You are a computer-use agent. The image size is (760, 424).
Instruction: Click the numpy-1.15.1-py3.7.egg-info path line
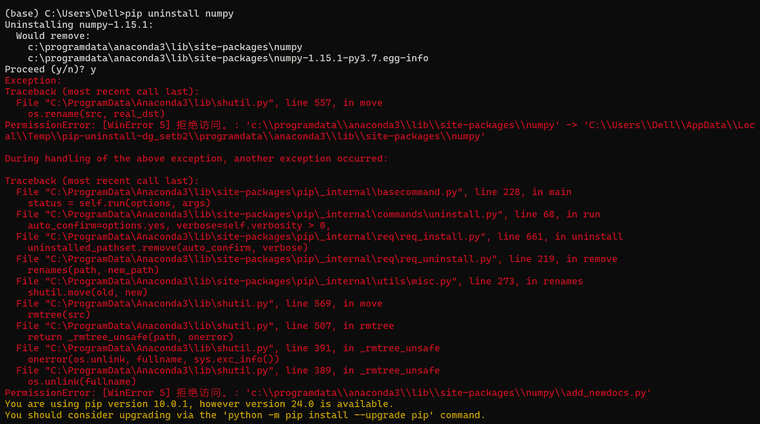[228, 58]
